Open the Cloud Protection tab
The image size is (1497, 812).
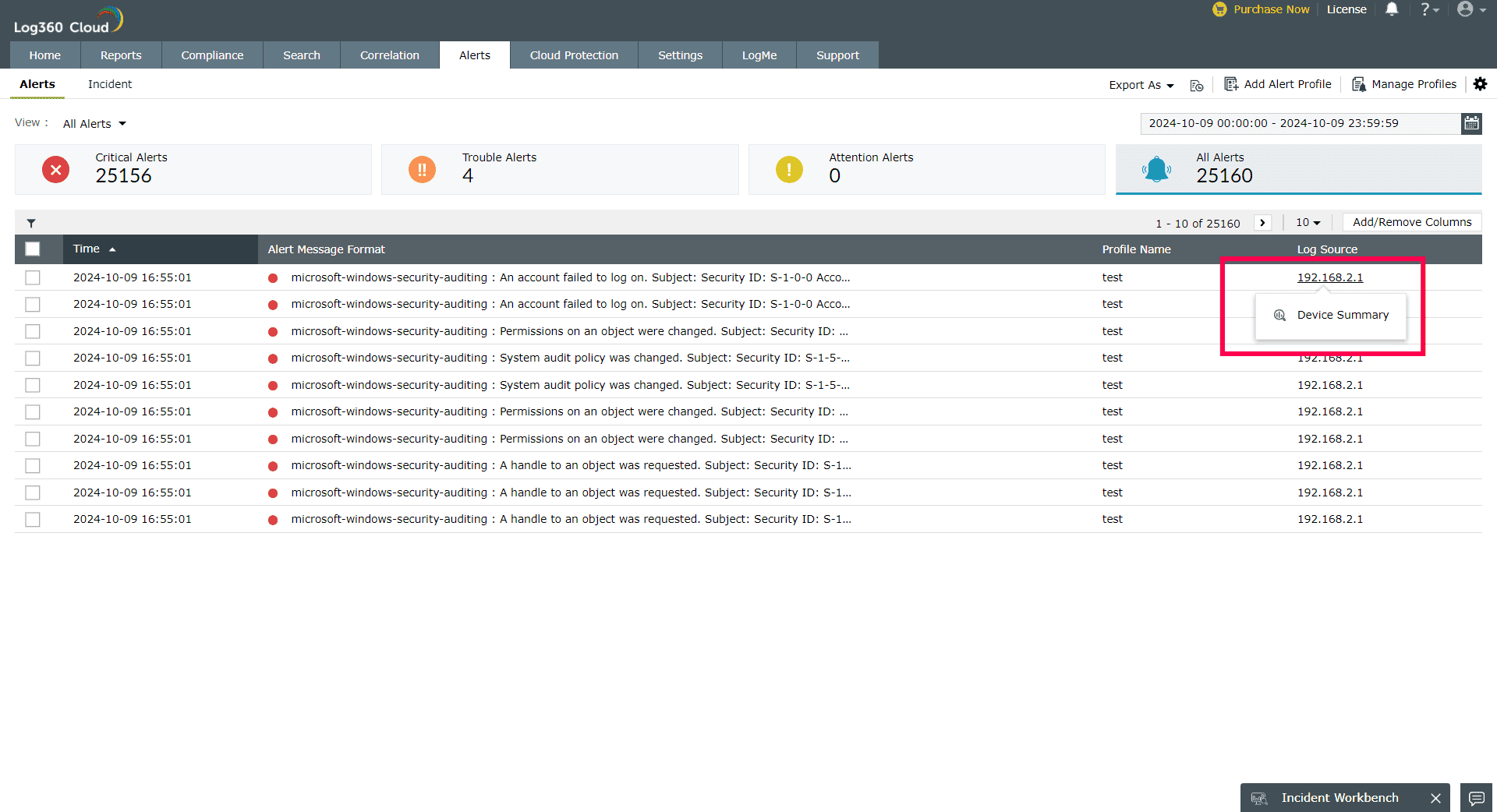[x=574, y=55]
